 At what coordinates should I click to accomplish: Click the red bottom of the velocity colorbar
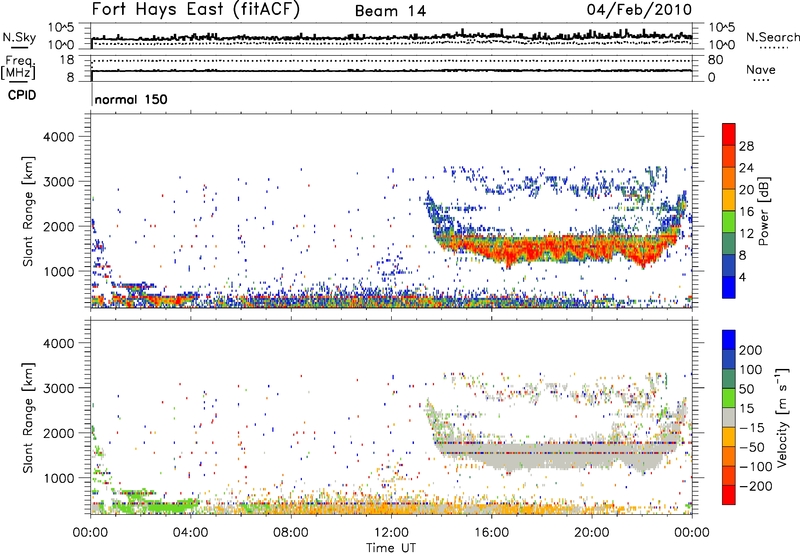(729, 495)
